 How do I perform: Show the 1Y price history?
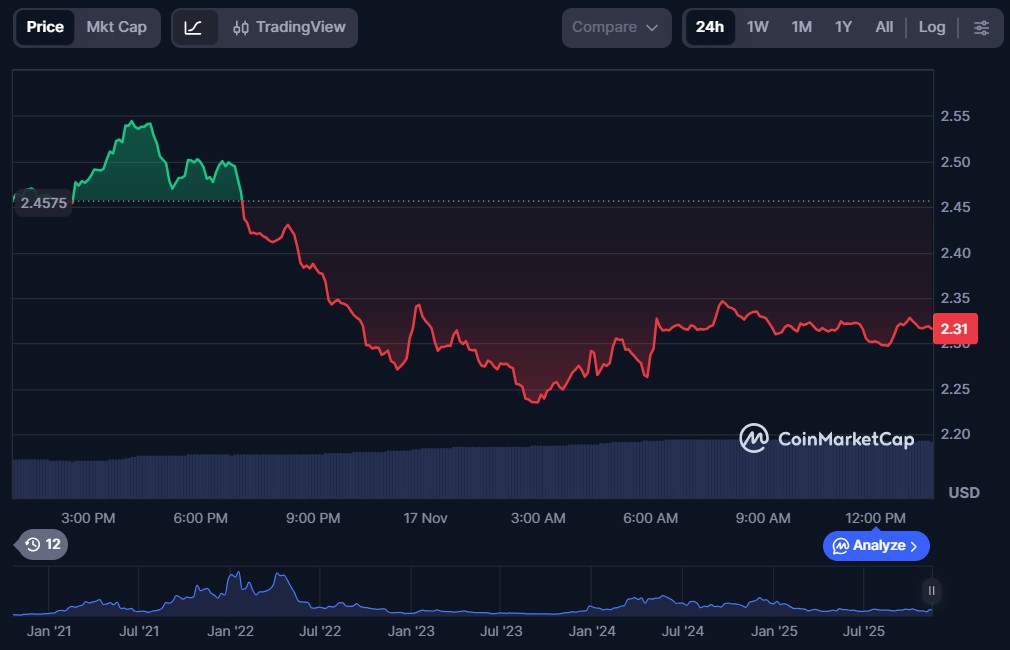843,27
